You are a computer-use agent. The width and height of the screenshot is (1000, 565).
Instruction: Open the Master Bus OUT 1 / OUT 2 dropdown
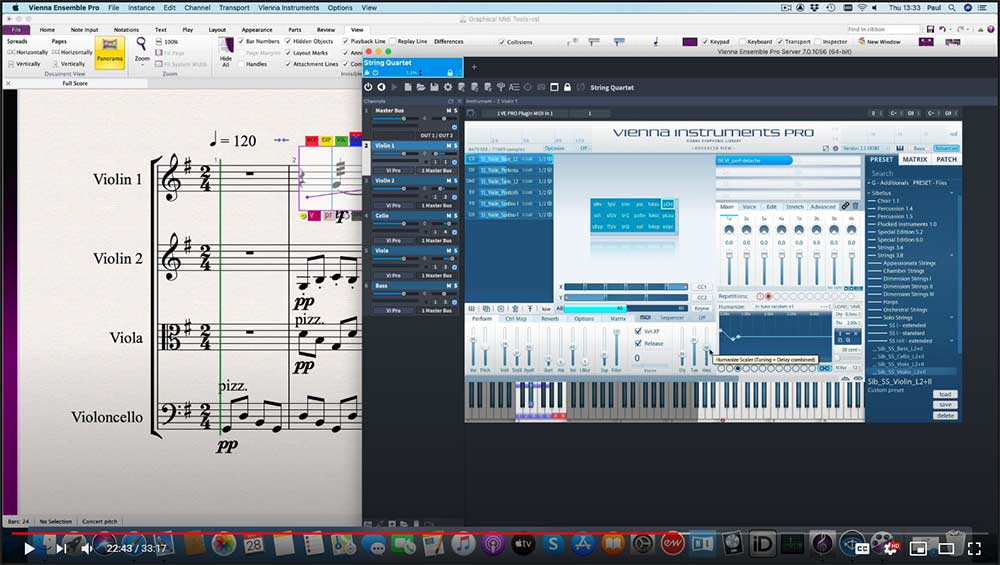436,135
